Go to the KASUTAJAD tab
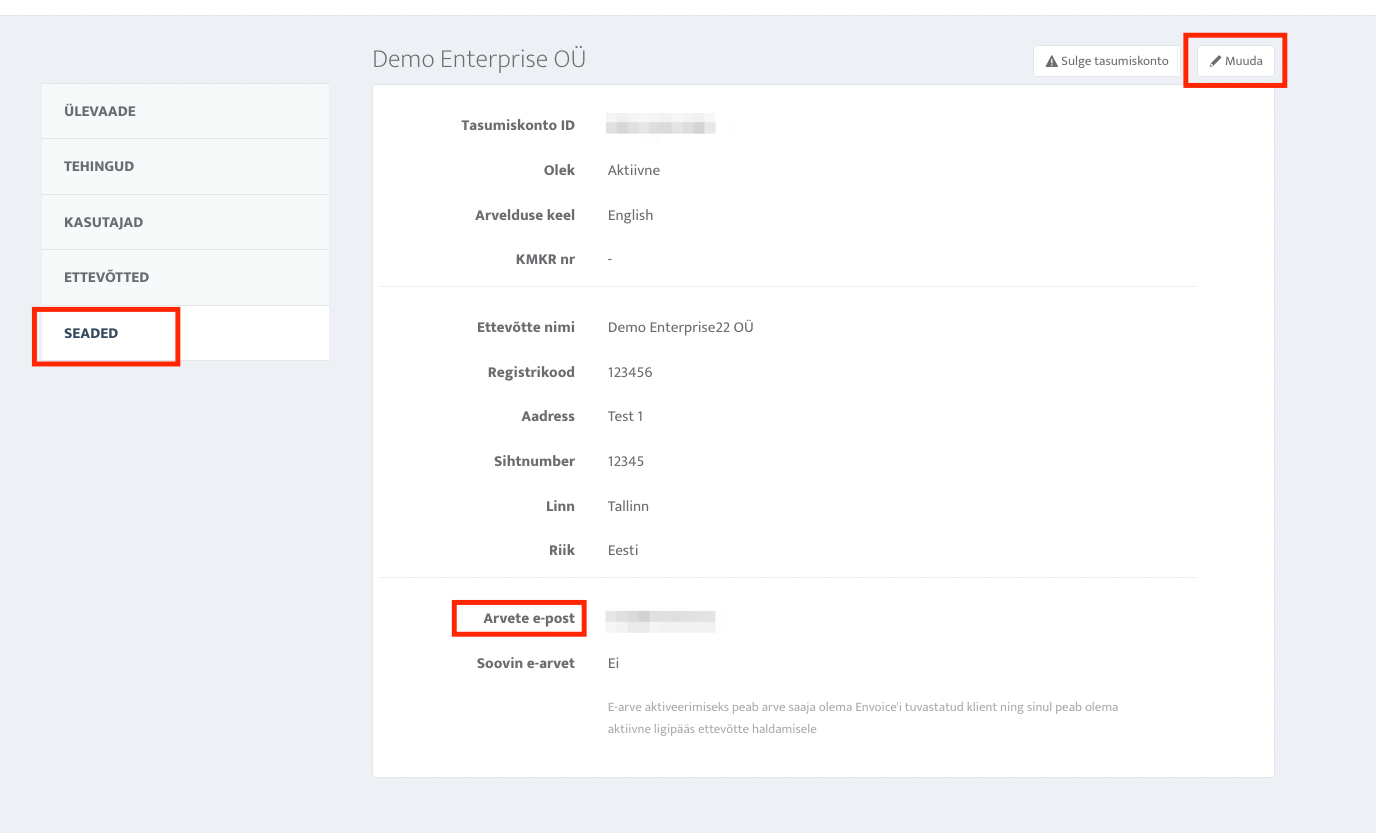 pos(103,222)
